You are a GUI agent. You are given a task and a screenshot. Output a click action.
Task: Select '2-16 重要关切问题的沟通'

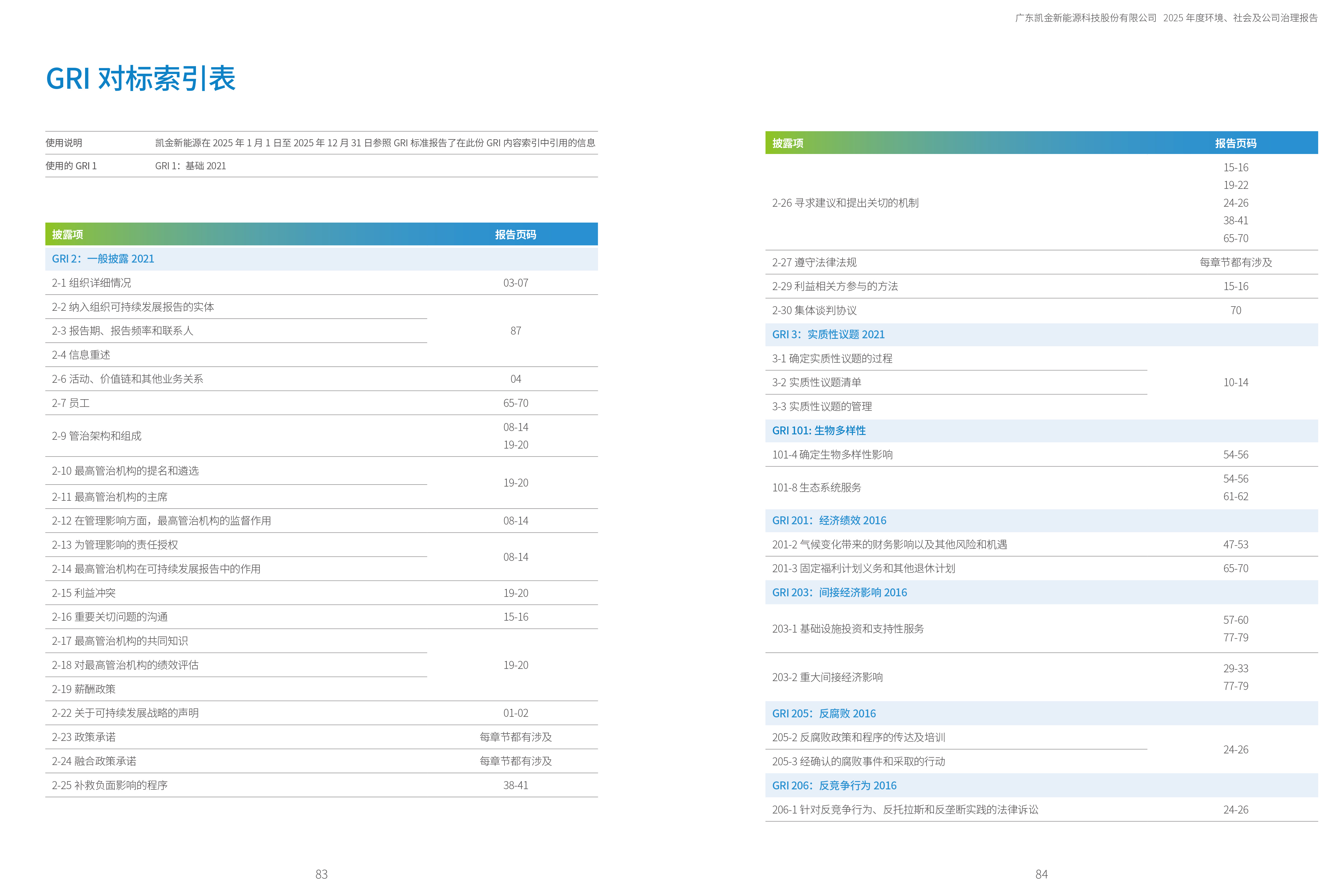110,617
